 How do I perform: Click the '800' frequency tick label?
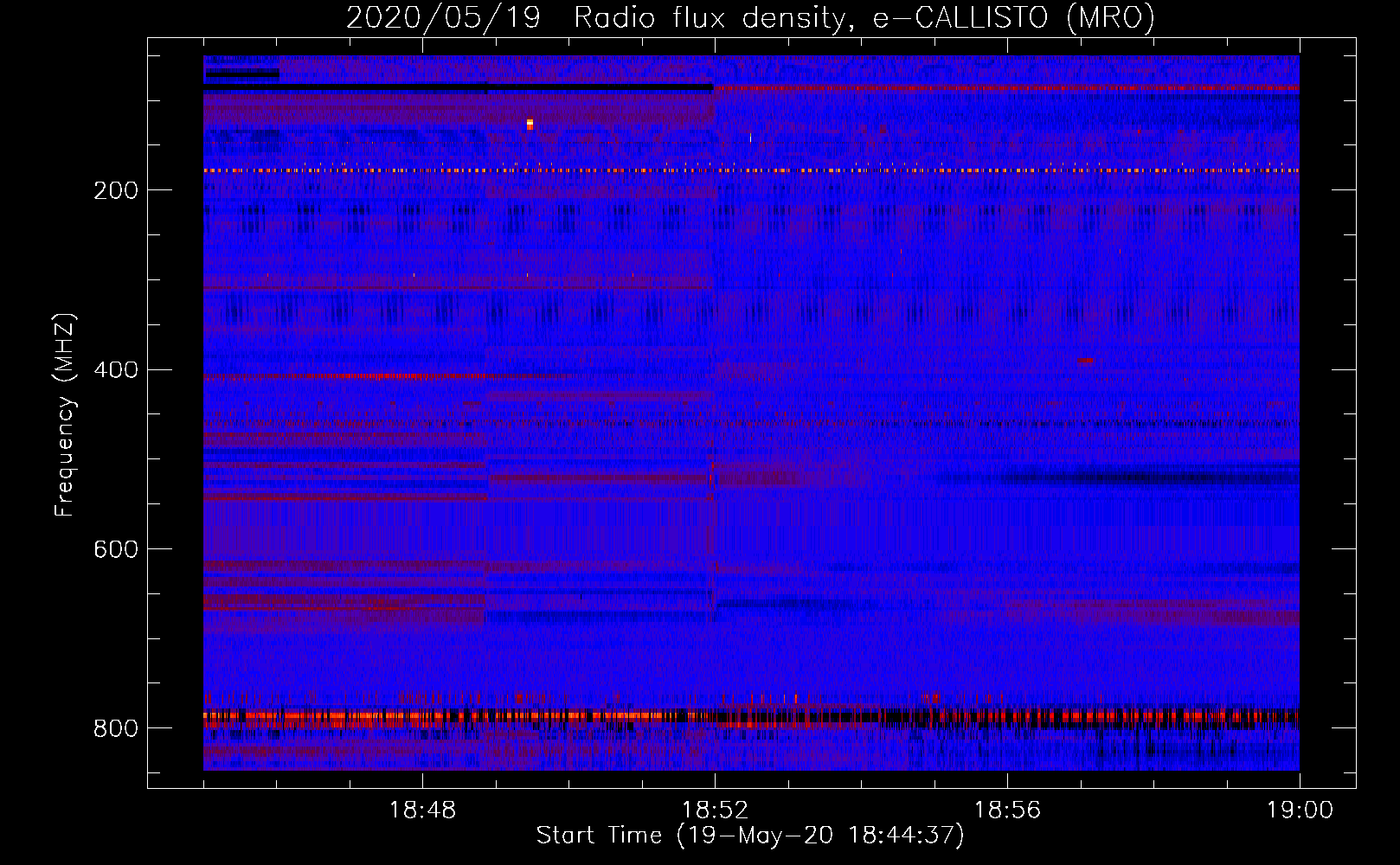116,729
